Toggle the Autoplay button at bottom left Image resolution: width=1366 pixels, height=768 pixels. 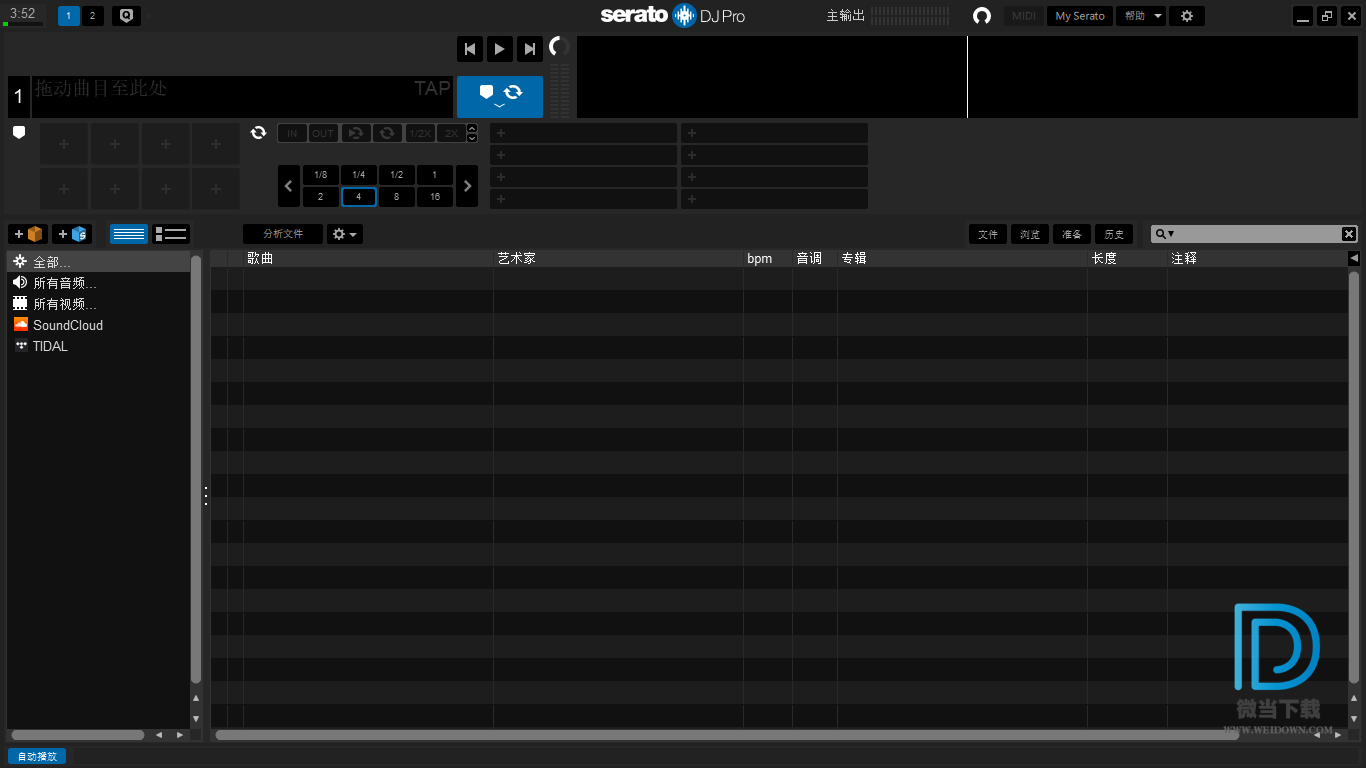pyautogui.click(x=37, y=756)
